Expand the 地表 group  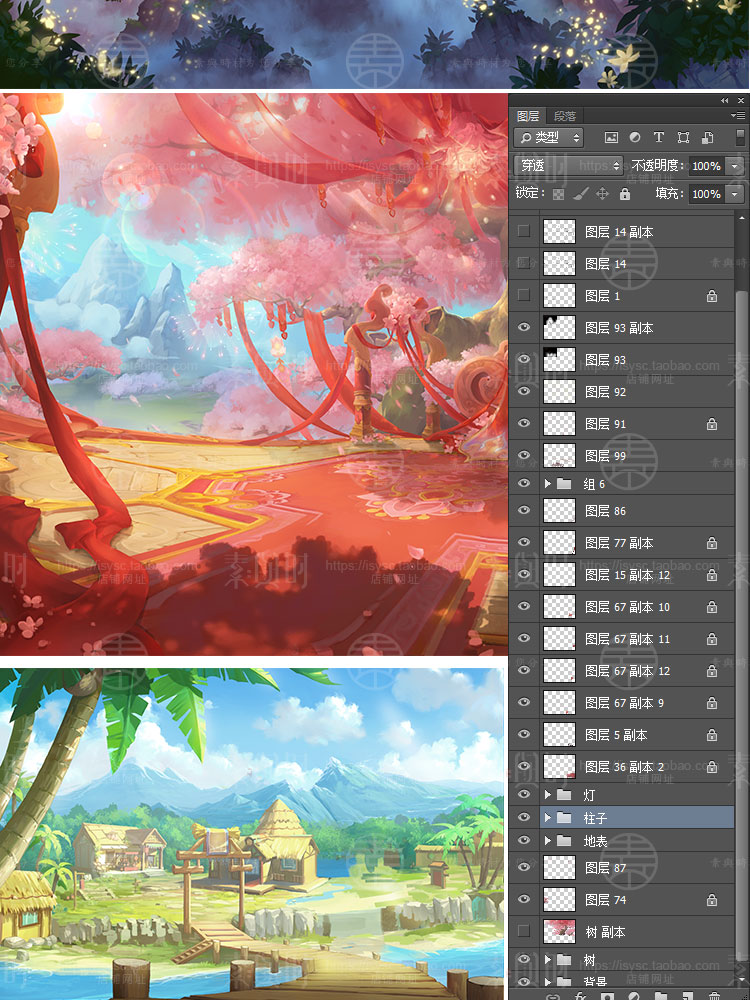tap(547, 841)
